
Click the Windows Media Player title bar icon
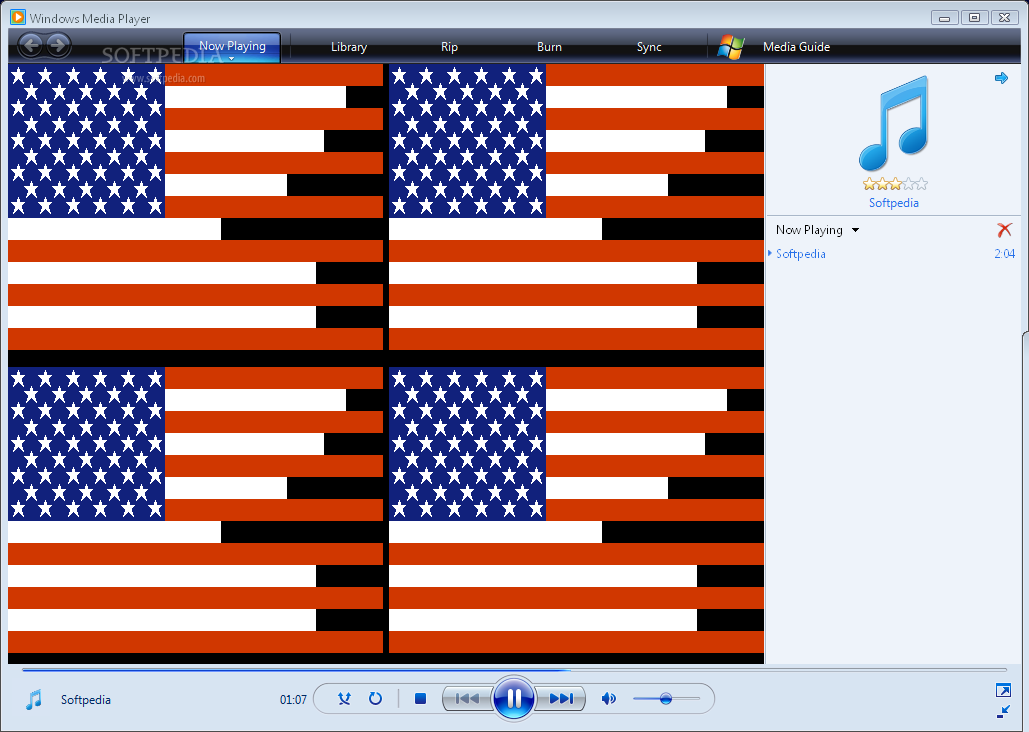point(18,17)
